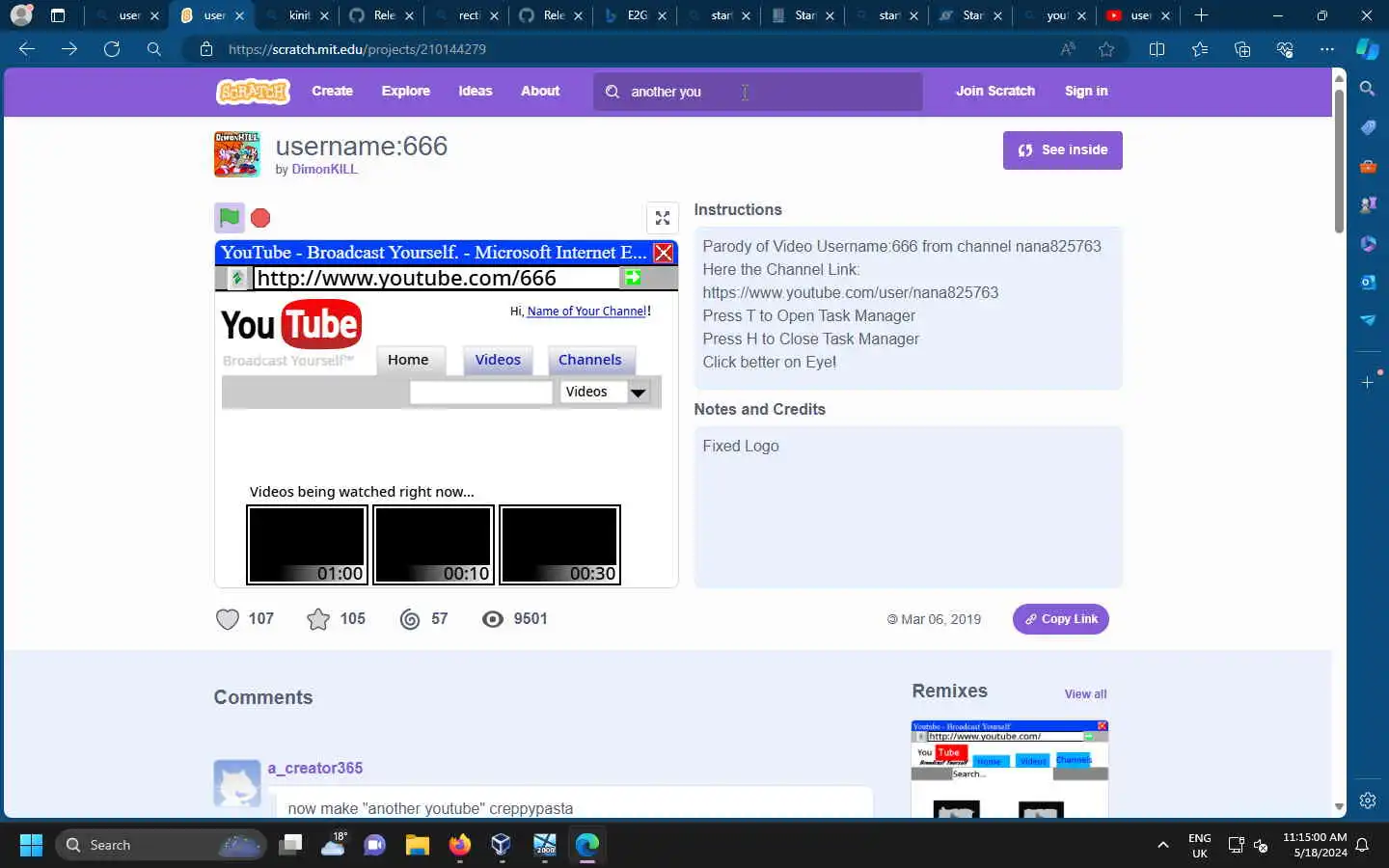
Task: Toggle Edge split screen icon
Action: tap(1157, 49)
